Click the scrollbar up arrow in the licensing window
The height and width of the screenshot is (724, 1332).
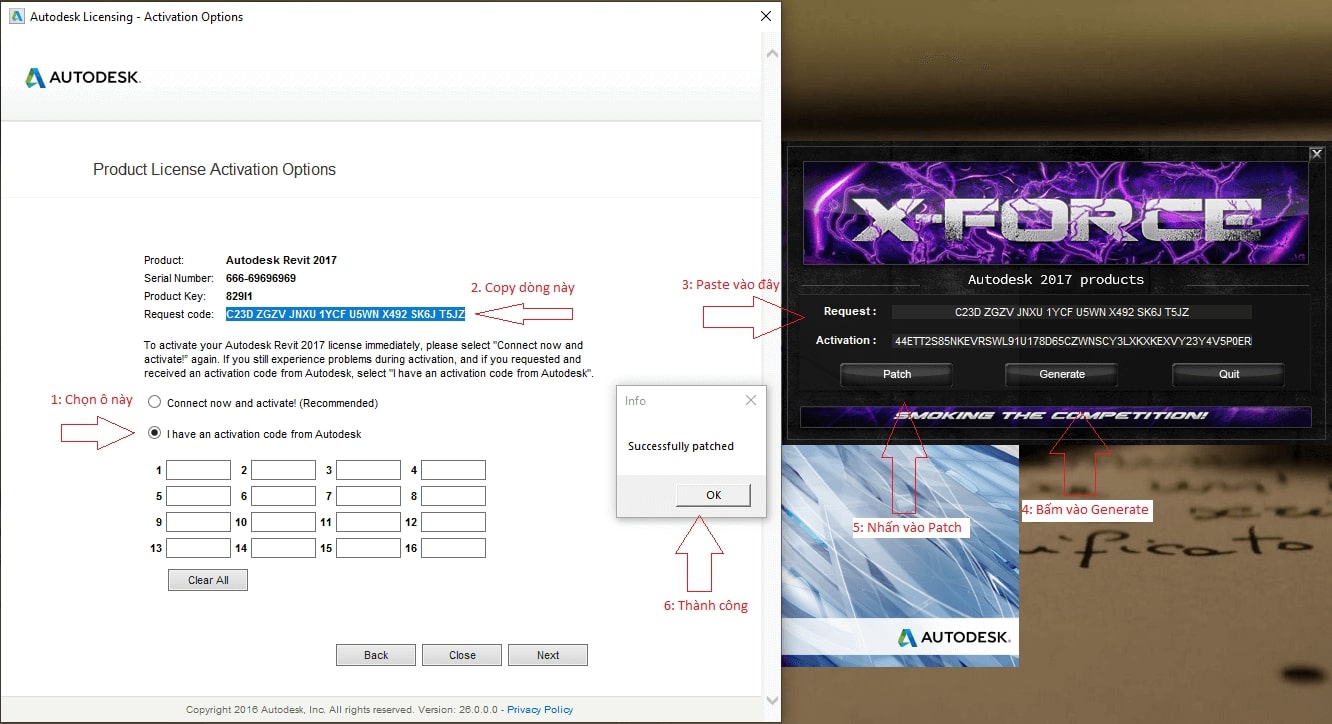771,50
